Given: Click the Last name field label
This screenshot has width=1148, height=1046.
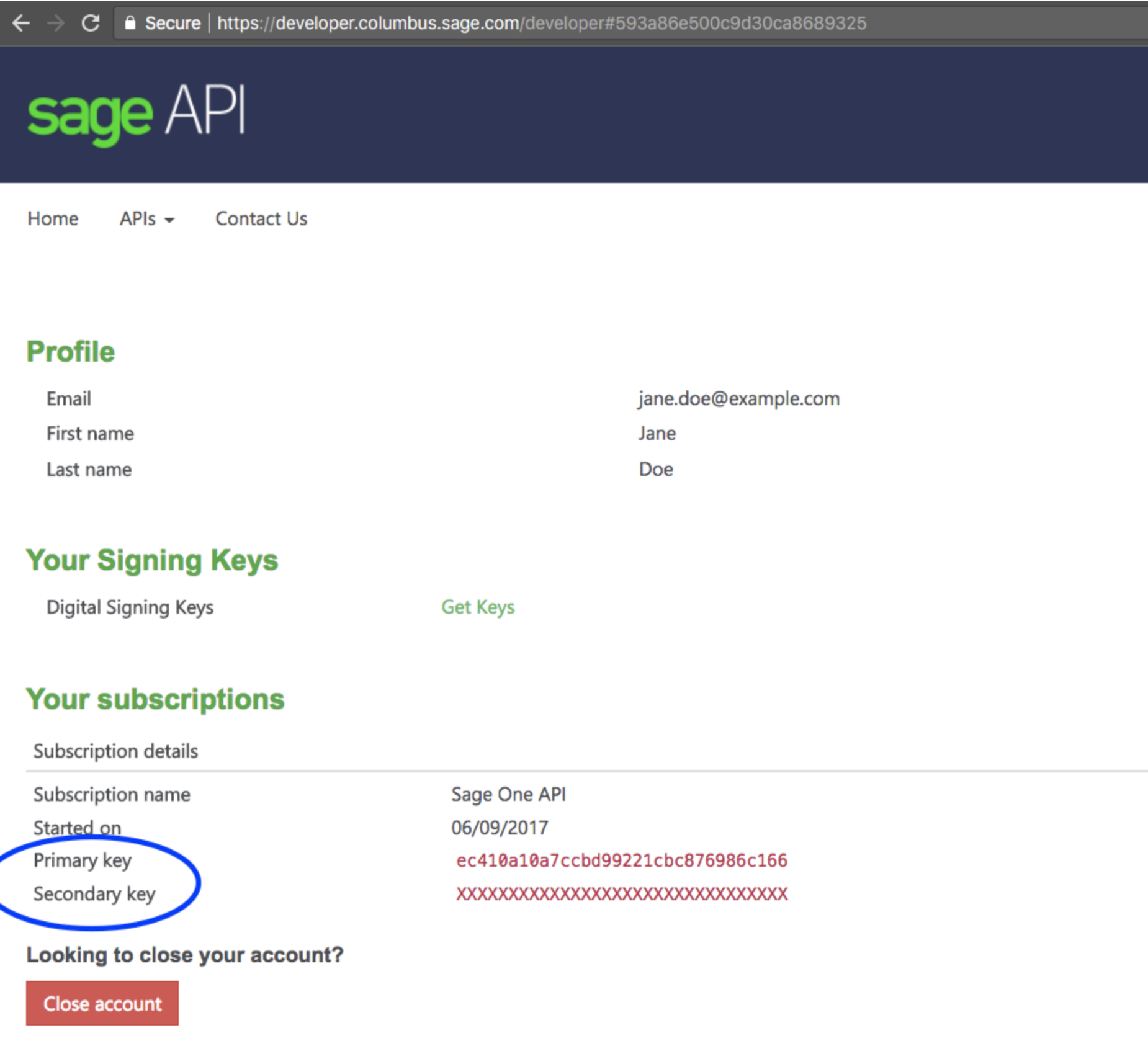Looking at the screenshot, I should (89, 469).
